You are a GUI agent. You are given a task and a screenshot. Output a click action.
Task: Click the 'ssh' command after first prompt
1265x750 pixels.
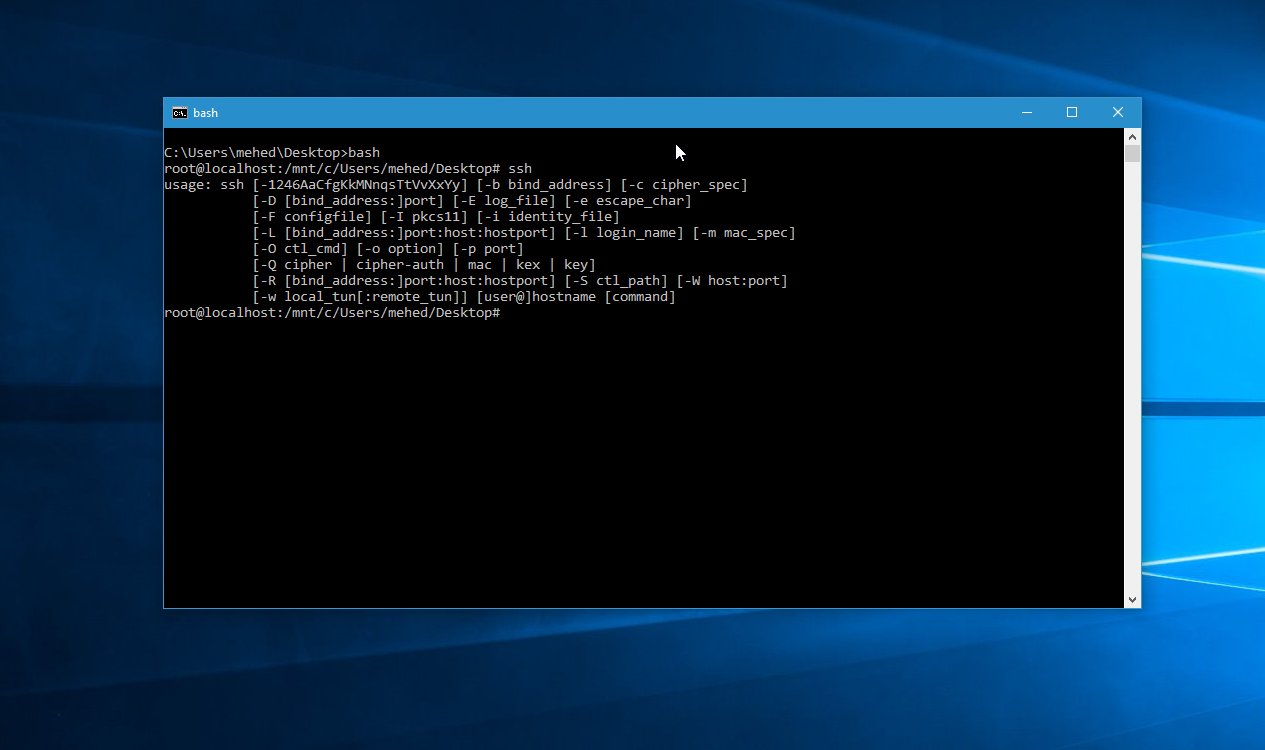[x=520, y=169]
